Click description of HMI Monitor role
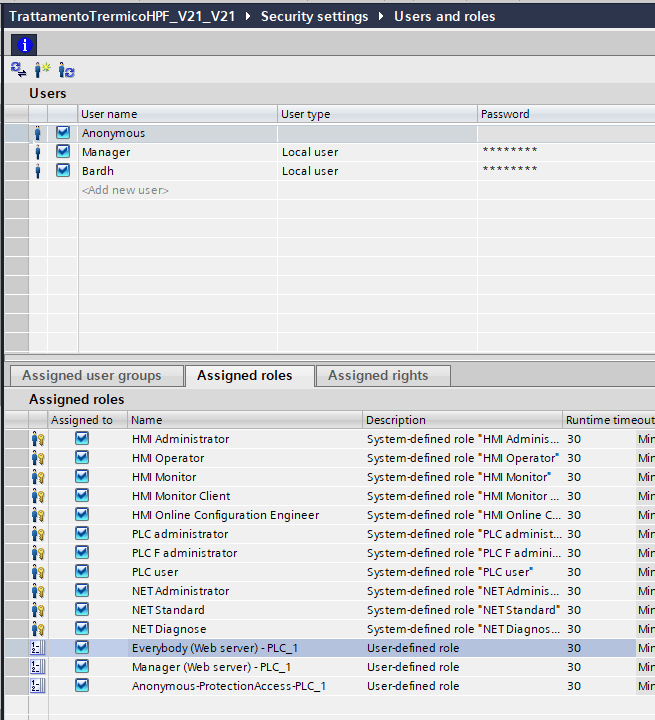This screenshot has width=655, height=720. click(459, 477)
